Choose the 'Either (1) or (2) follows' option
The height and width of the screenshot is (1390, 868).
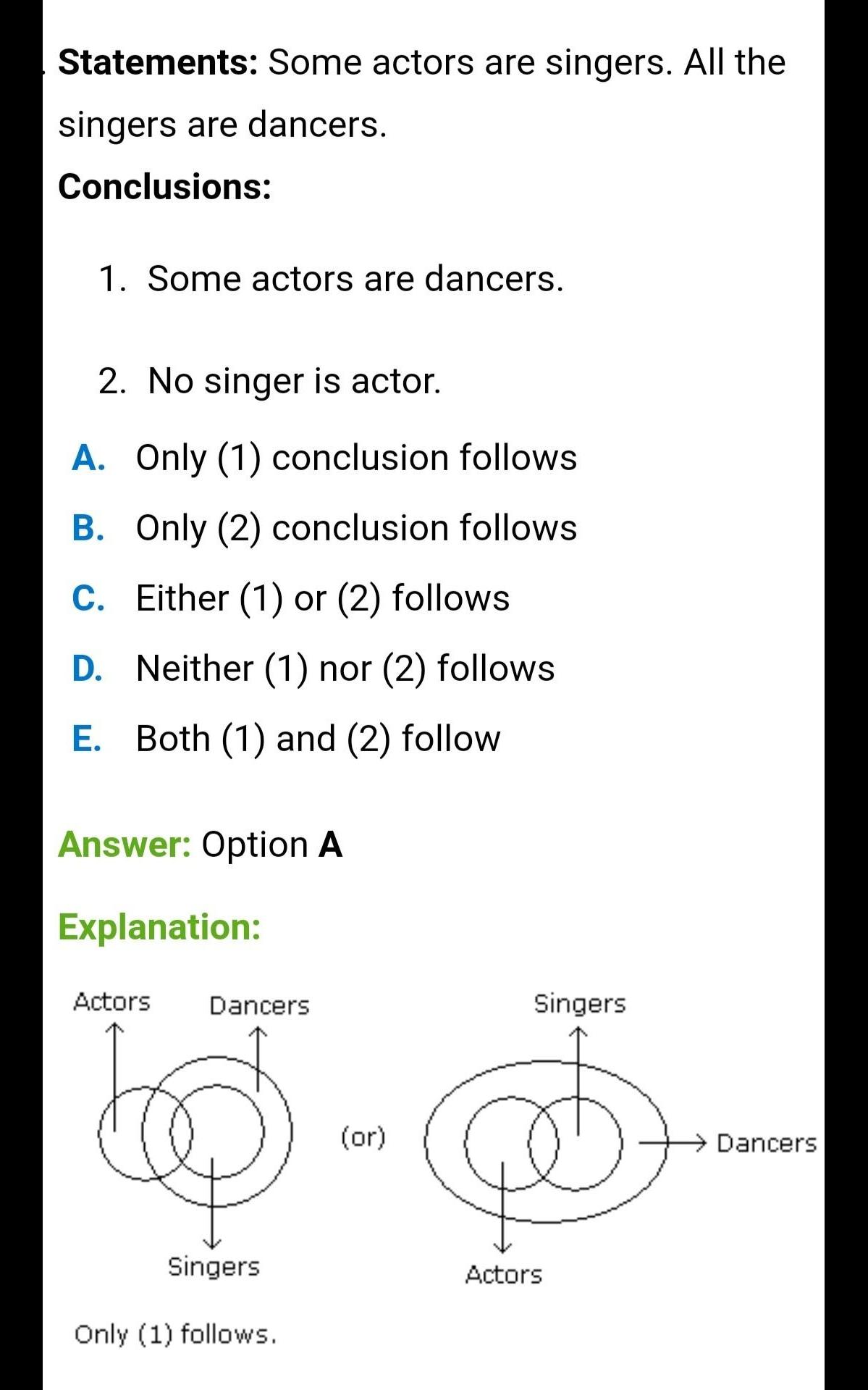coord(322,598)
